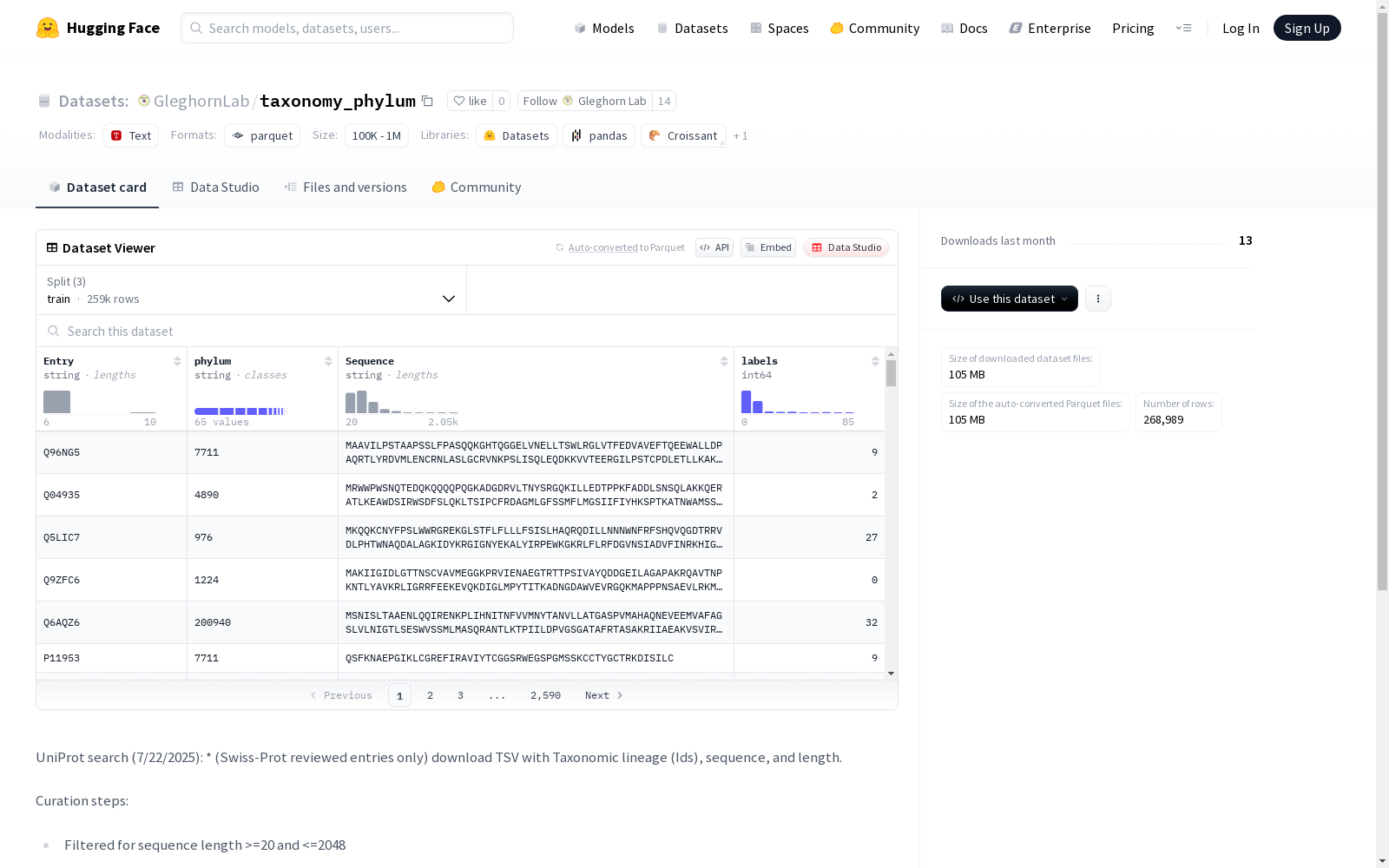This screenshot has width=1389, height=868.
Task: Click the Sequence lengths histogram
Action: coord(401,402)
